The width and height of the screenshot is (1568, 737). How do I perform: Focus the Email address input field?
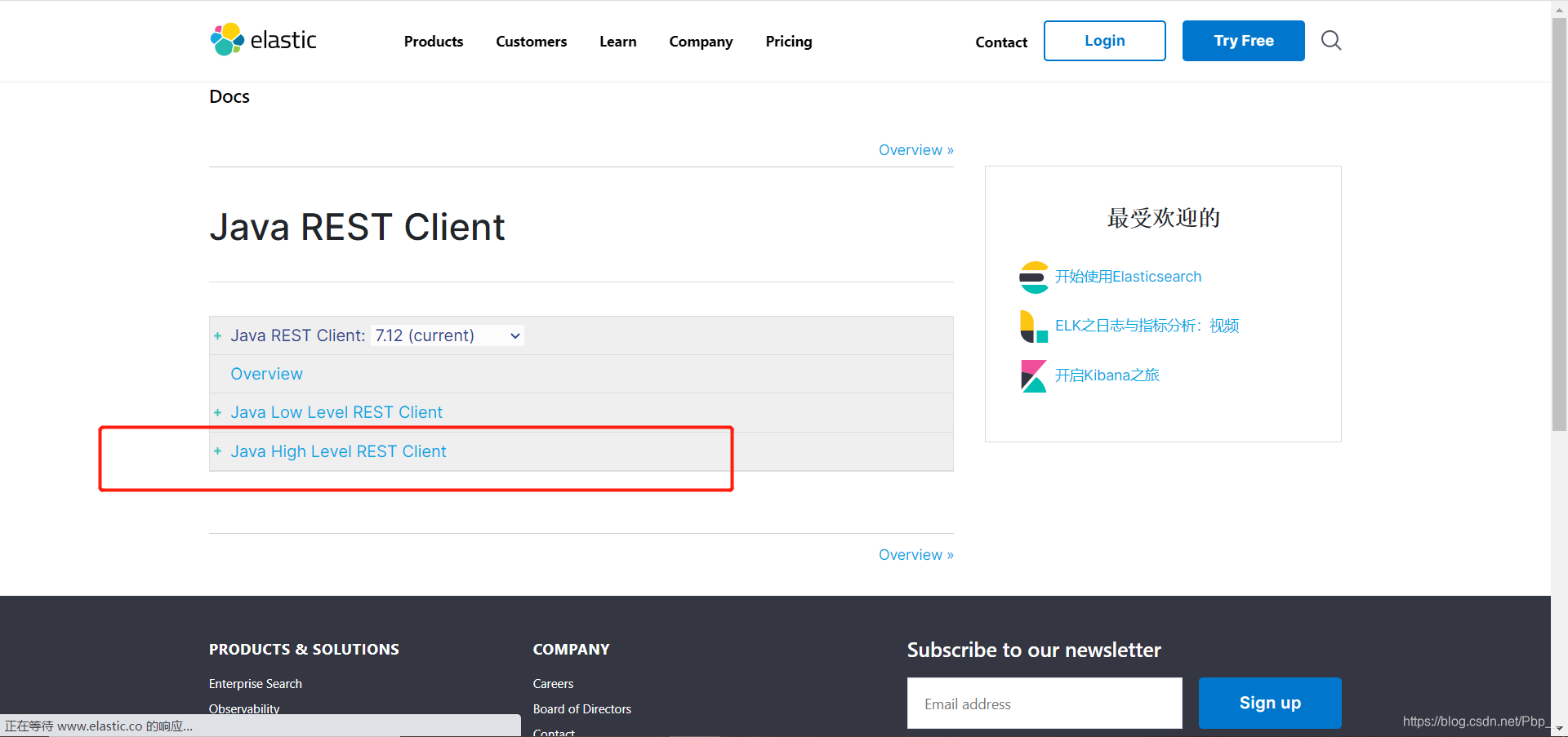pos(1045,703)
